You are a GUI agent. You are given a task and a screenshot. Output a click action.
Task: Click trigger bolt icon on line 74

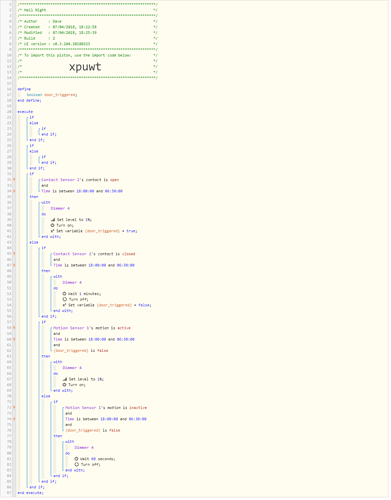pyautogui.click(x=14, y=420)
